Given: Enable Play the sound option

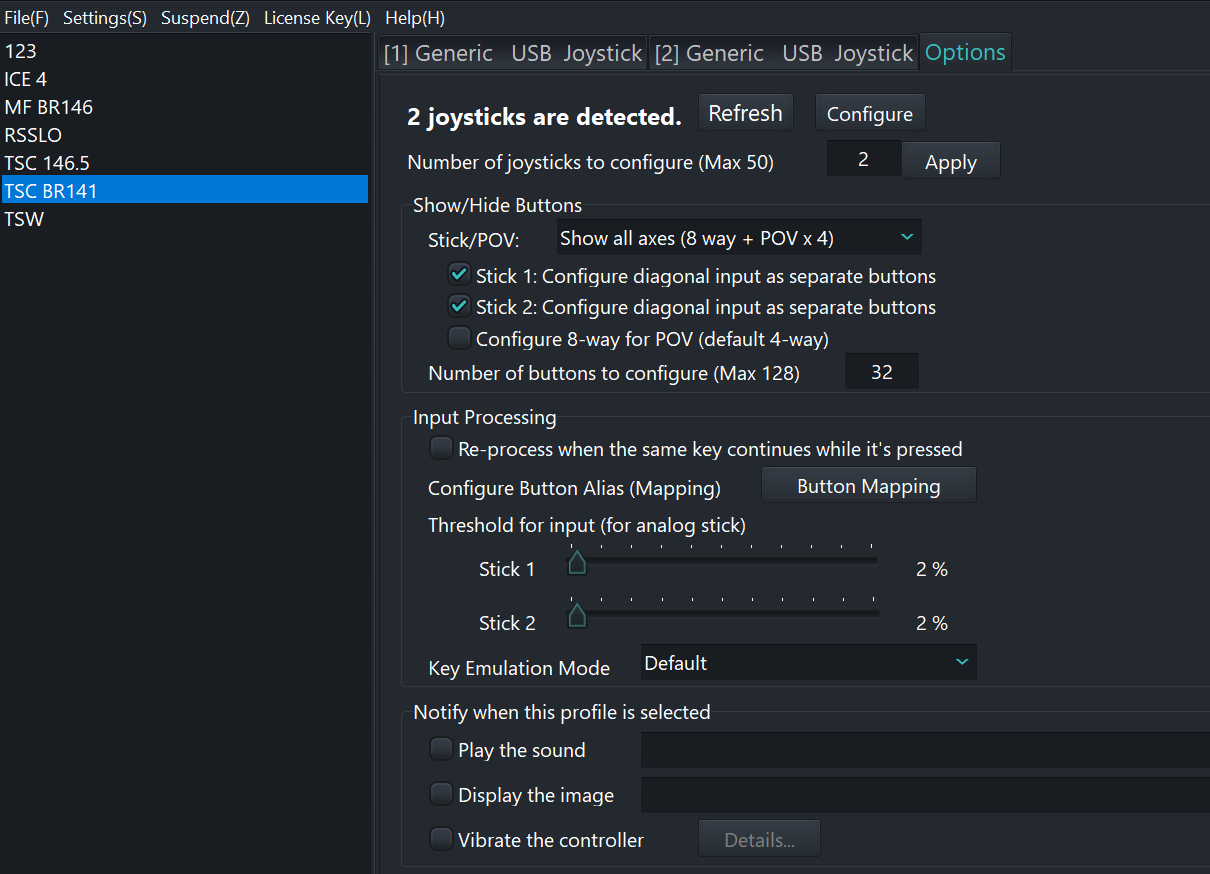Looking at the screenshot, I should tap(441, 749).
